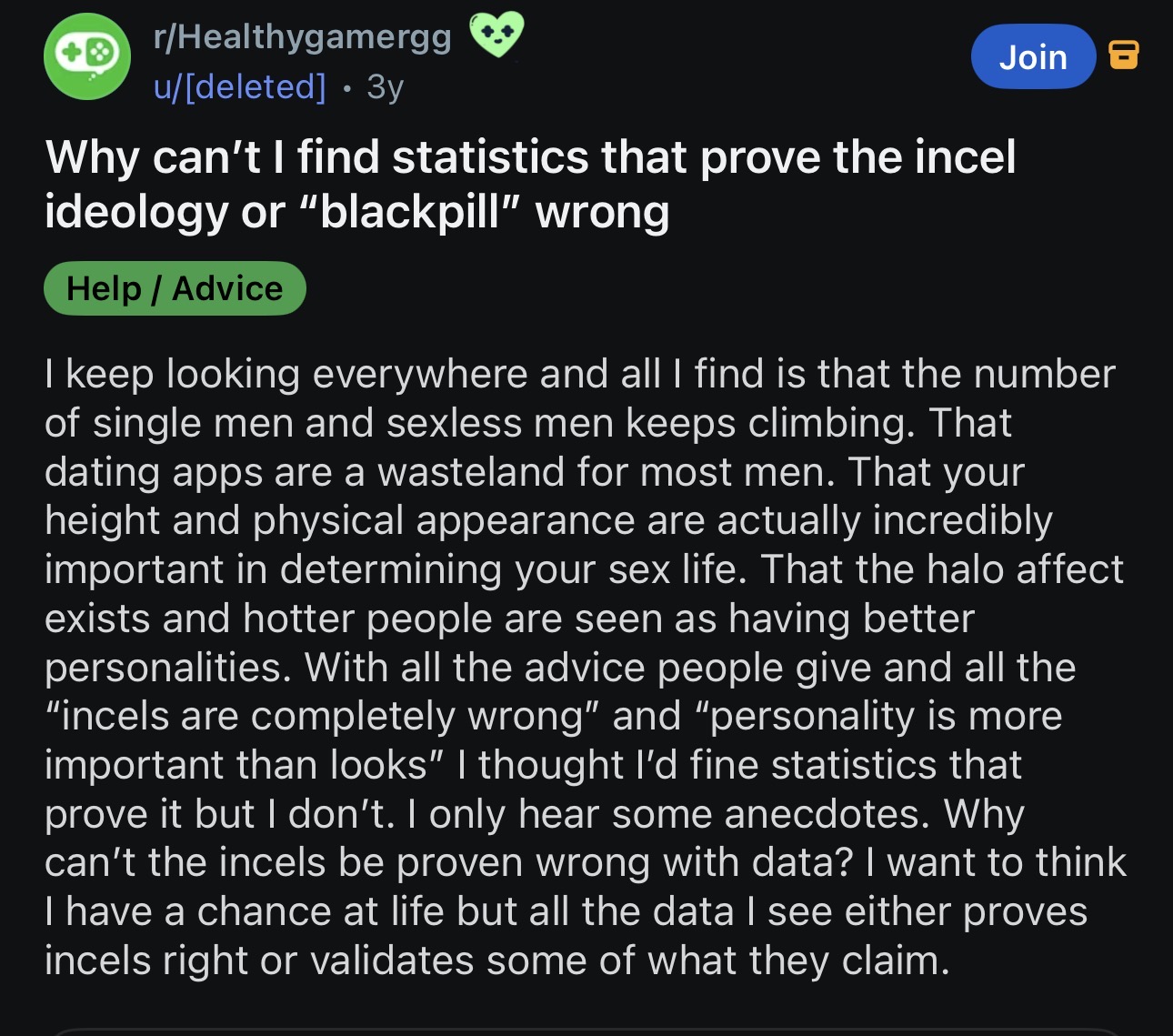Click the green heart icon beside subreddit name
This screenshot has height=1036, width=1173.
coord(496,36)
